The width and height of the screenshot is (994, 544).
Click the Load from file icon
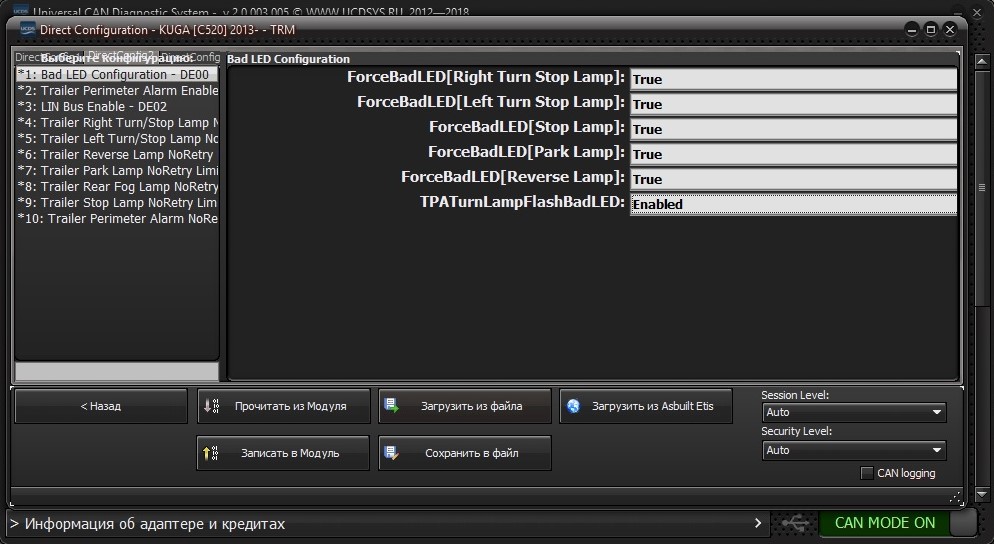pos(392,406)
